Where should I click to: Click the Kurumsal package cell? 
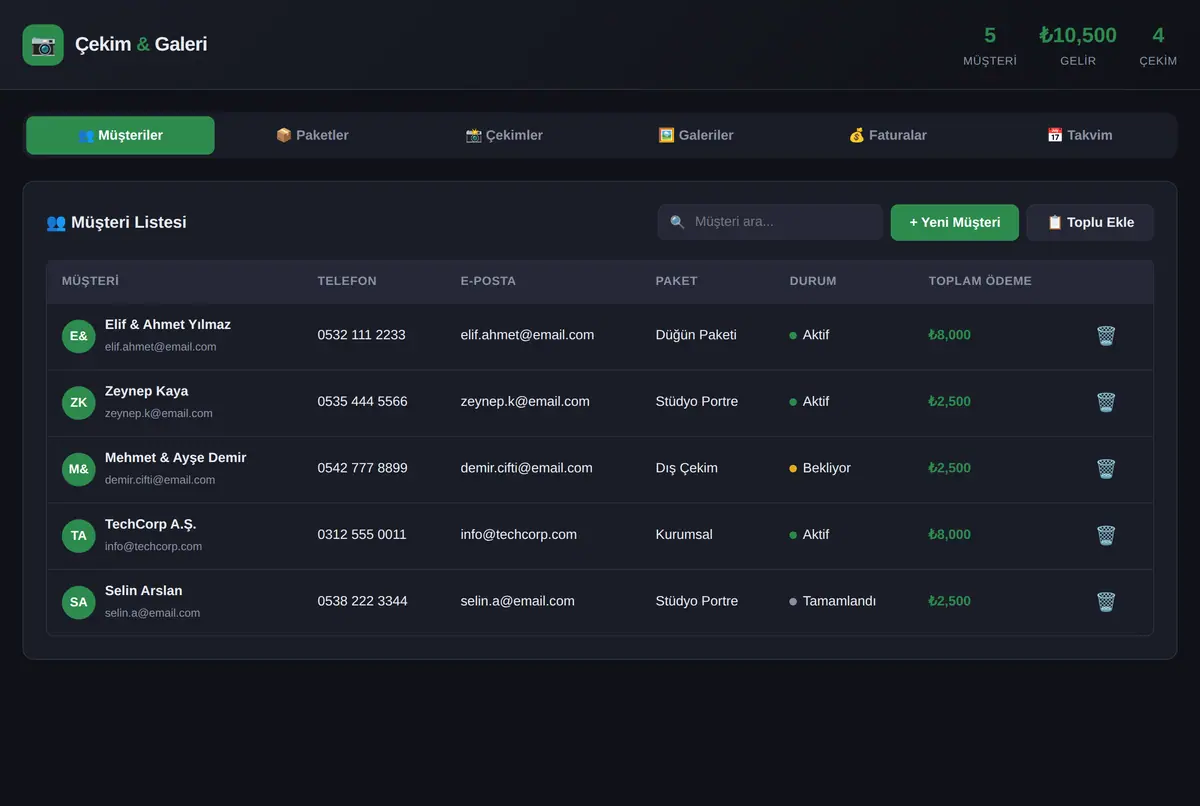point(684,535)
